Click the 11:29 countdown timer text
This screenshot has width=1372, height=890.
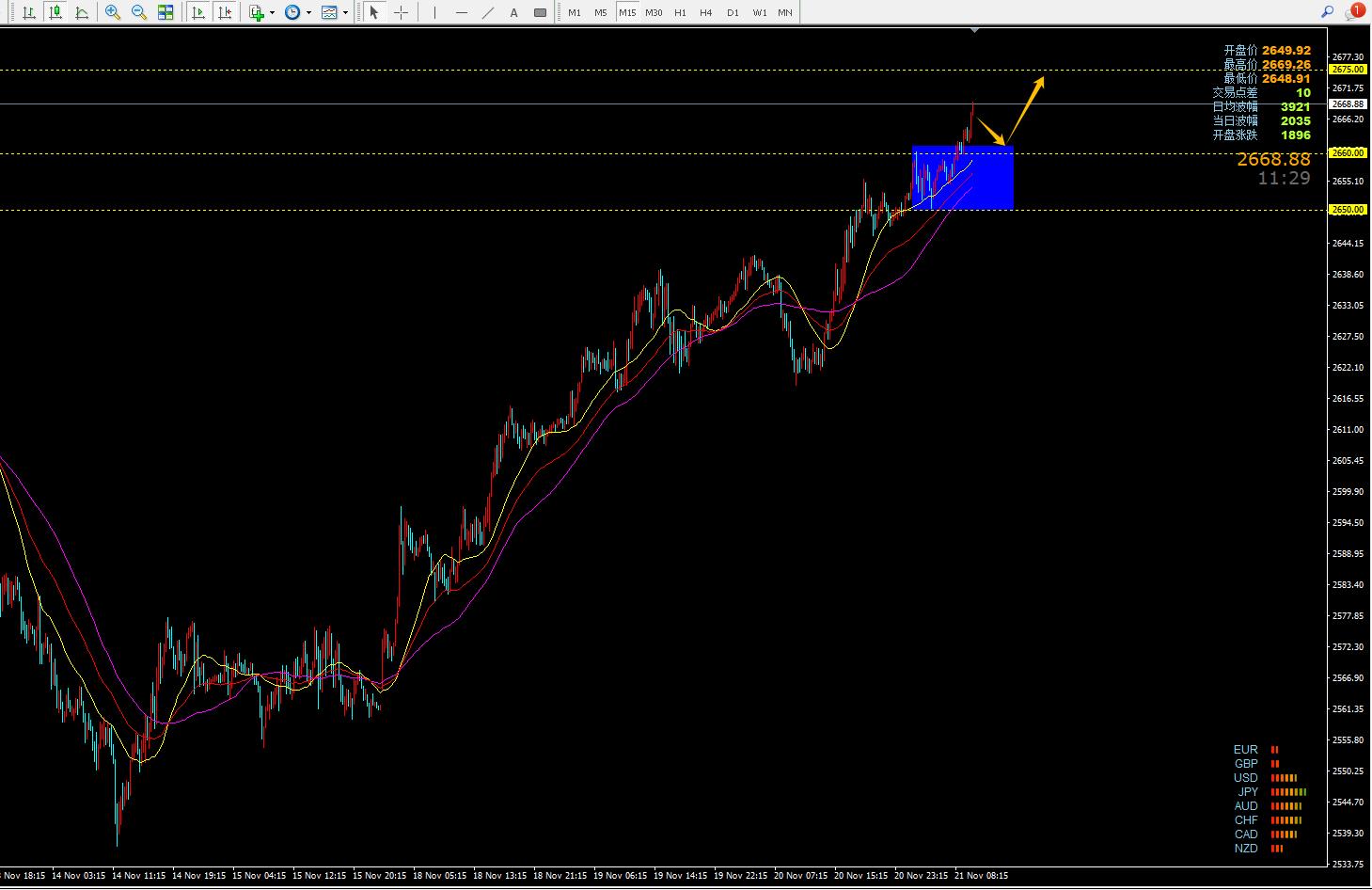click(x=1284, y=178)
